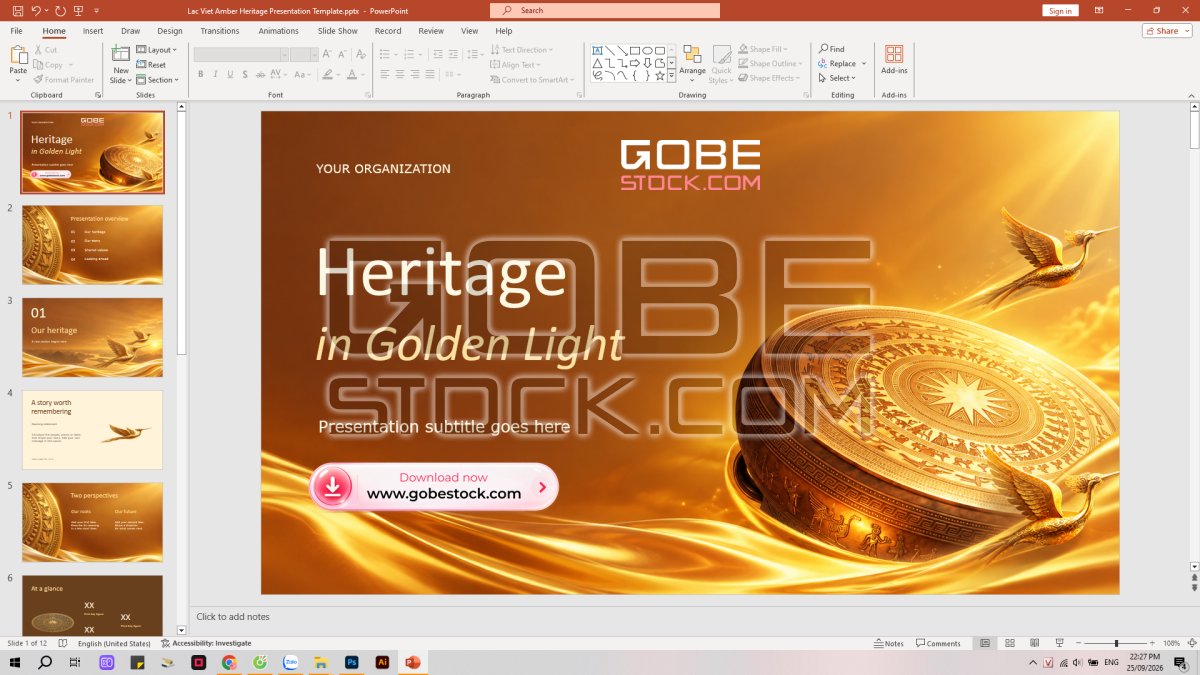Image resolution: width=1200 pixels, height=675 pixels.
Task: Switch to the Design tab
Action: click(x=170, y=31)
